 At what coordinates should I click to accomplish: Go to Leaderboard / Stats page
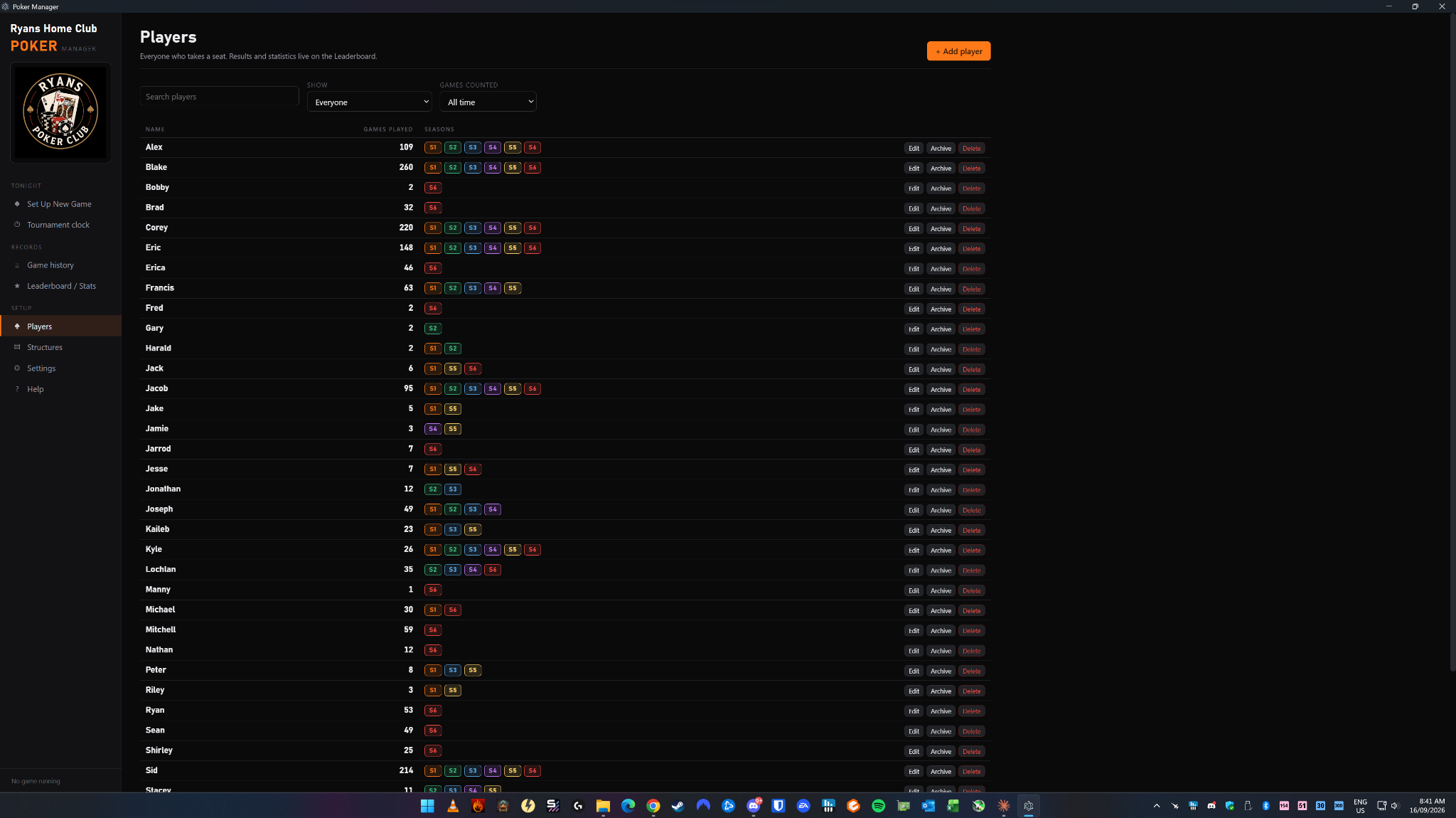(x=61, y=286)
